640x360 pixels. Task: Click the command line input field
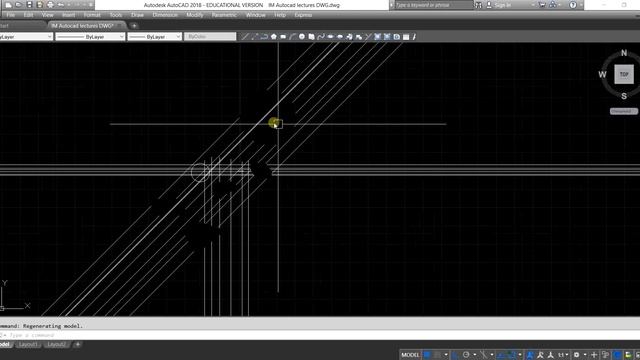(320, 335)
